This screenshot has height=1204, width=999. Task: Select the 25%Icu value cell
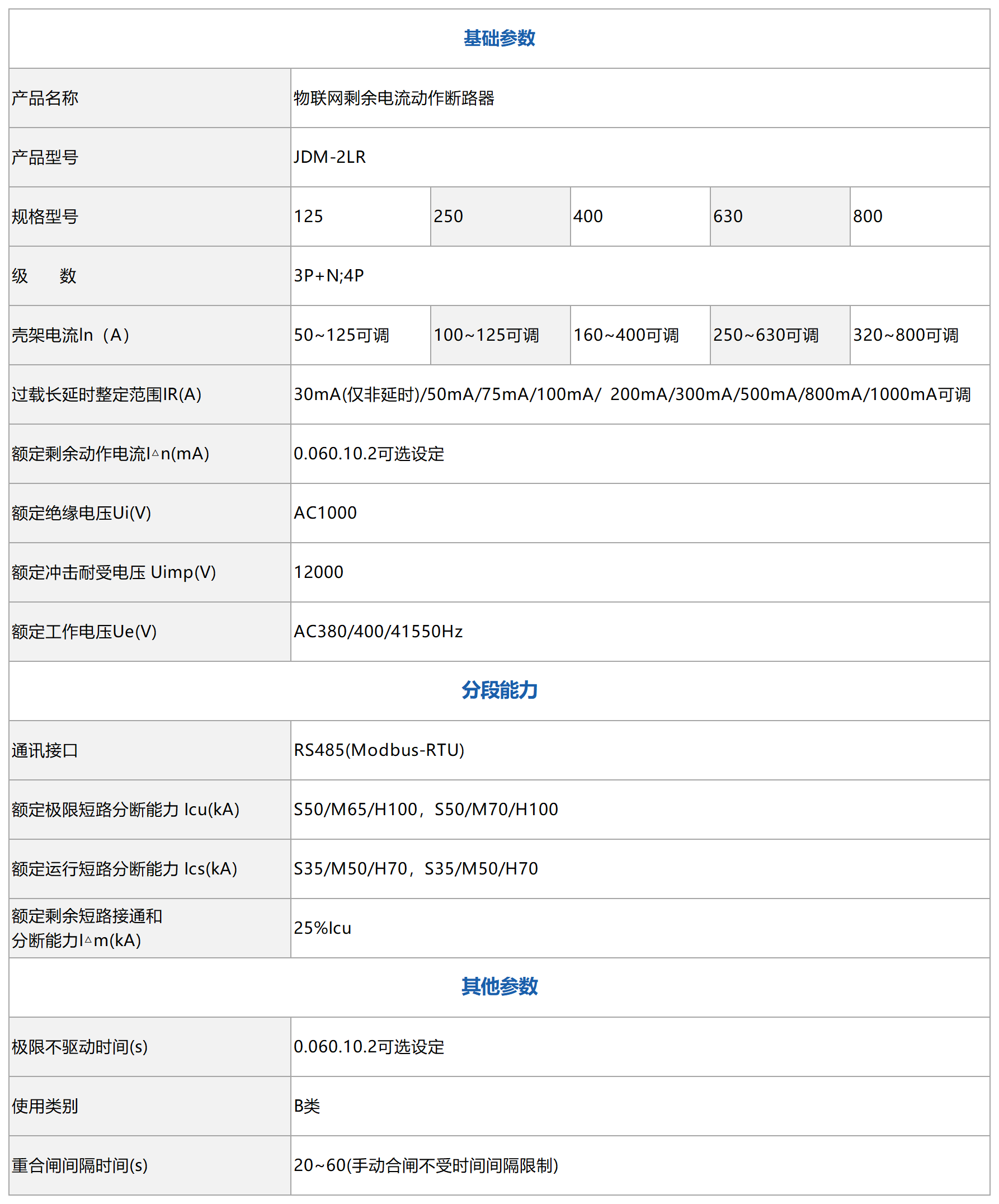coord(323,928)
